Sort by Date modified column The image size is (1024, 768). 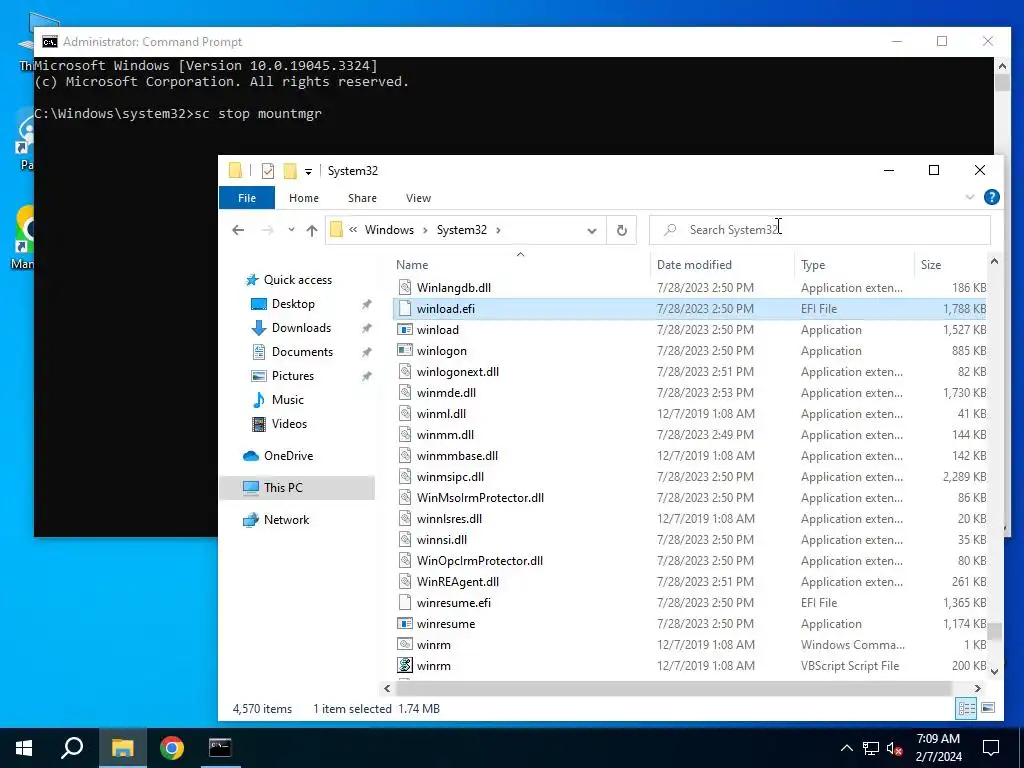[694, 264]
